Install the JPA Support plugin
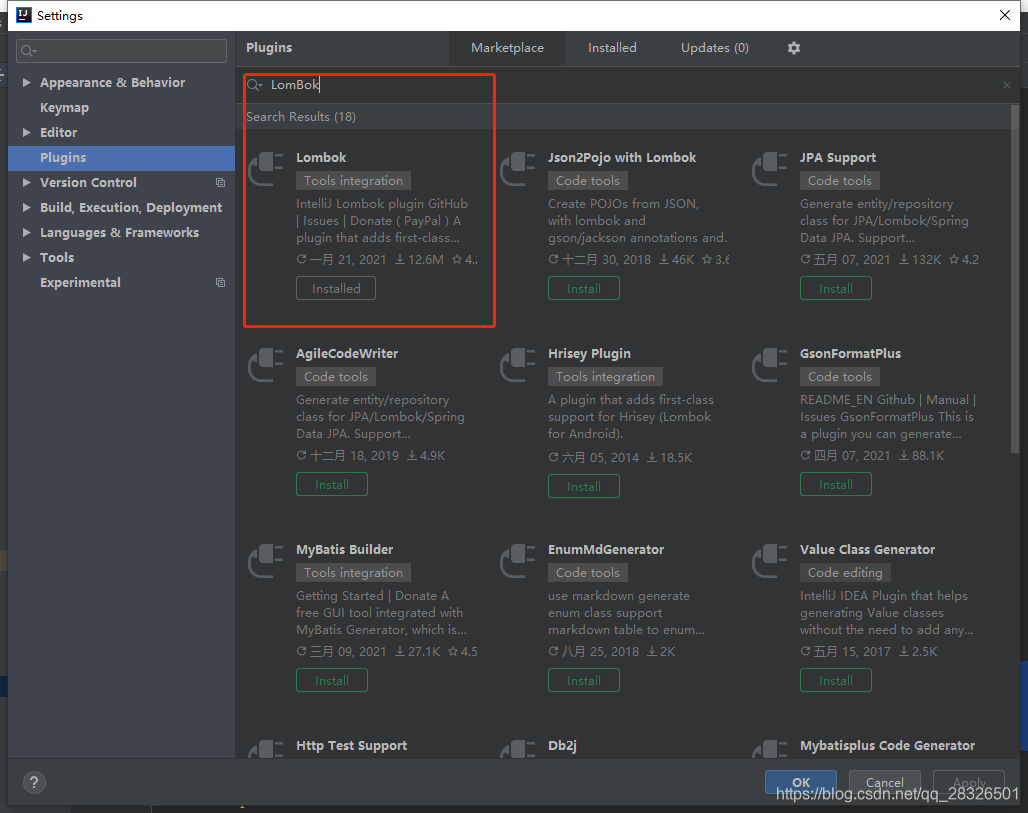 [835, 288]
